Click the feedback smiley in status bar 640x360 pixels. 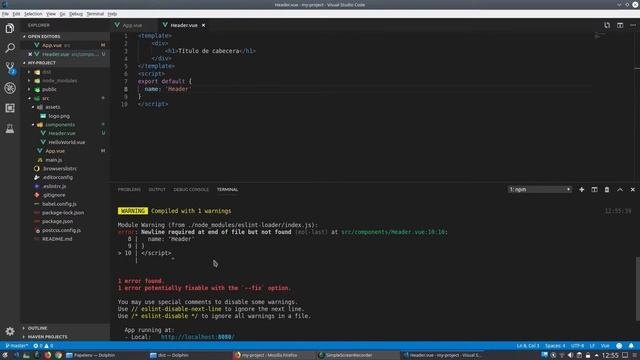pos(619,346)
